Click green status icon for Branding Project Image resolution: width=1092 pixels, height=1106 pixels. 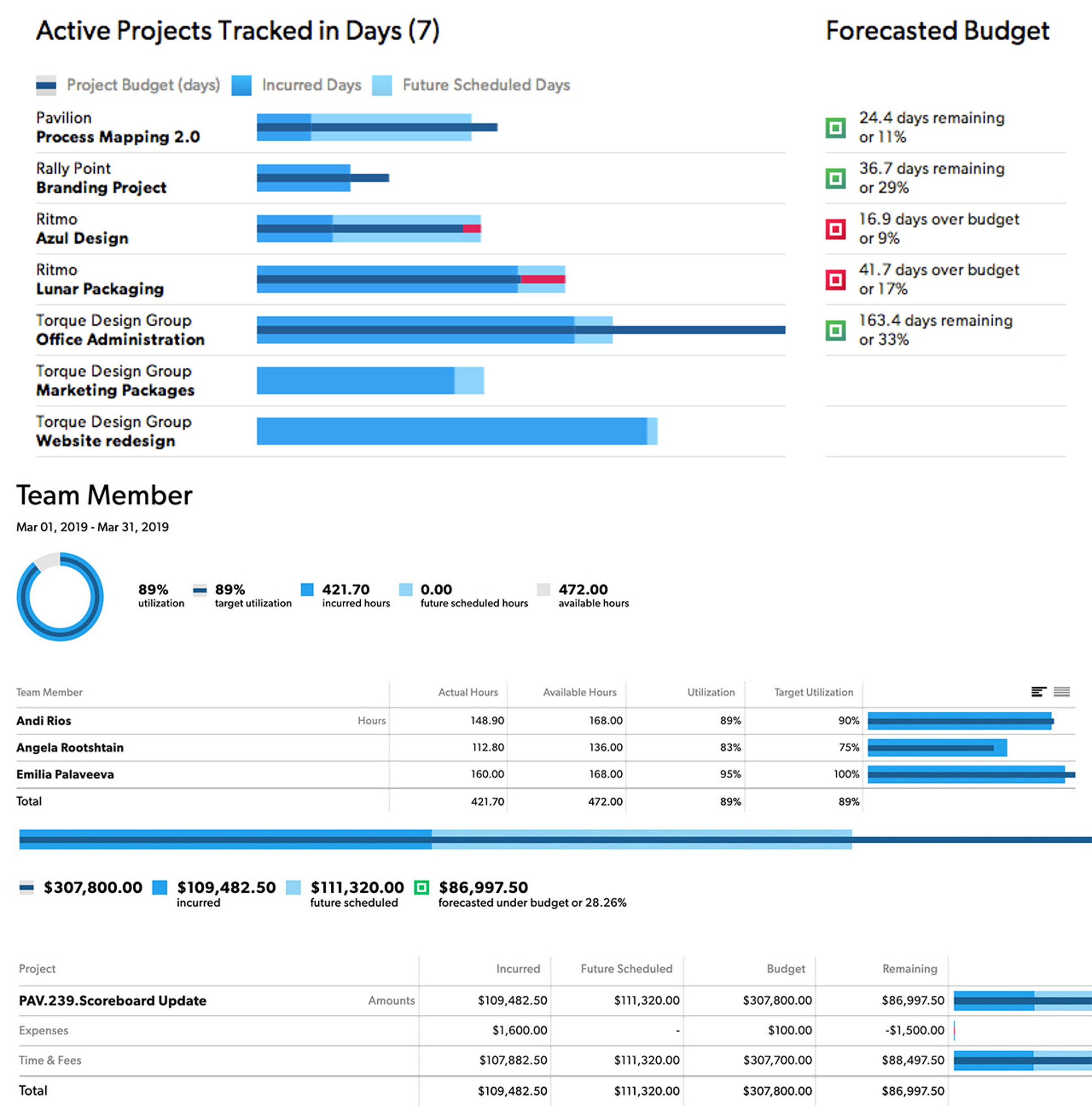(835, 178)
